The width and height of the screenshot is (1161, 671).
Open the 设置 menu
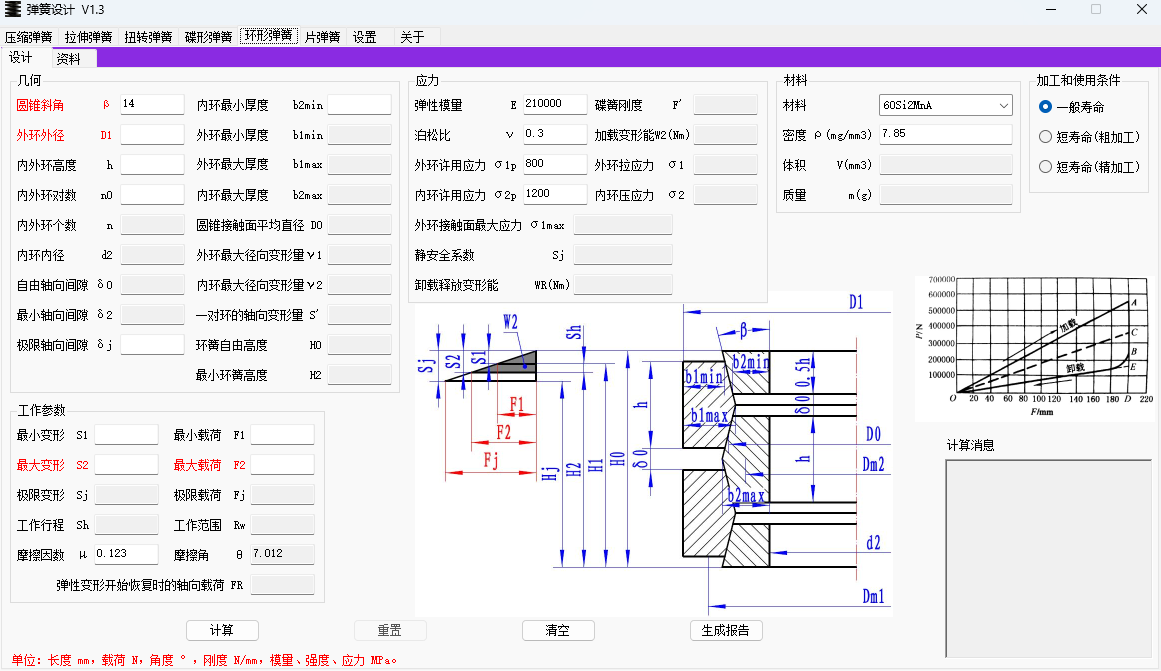[364, 35]
